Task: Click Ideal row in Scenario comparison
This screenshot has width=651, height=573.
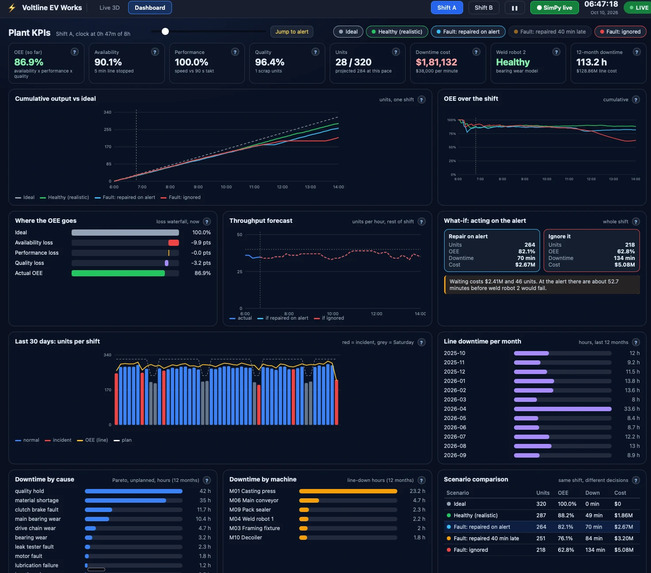Action: pyautogui.click(x=542, y=504)
